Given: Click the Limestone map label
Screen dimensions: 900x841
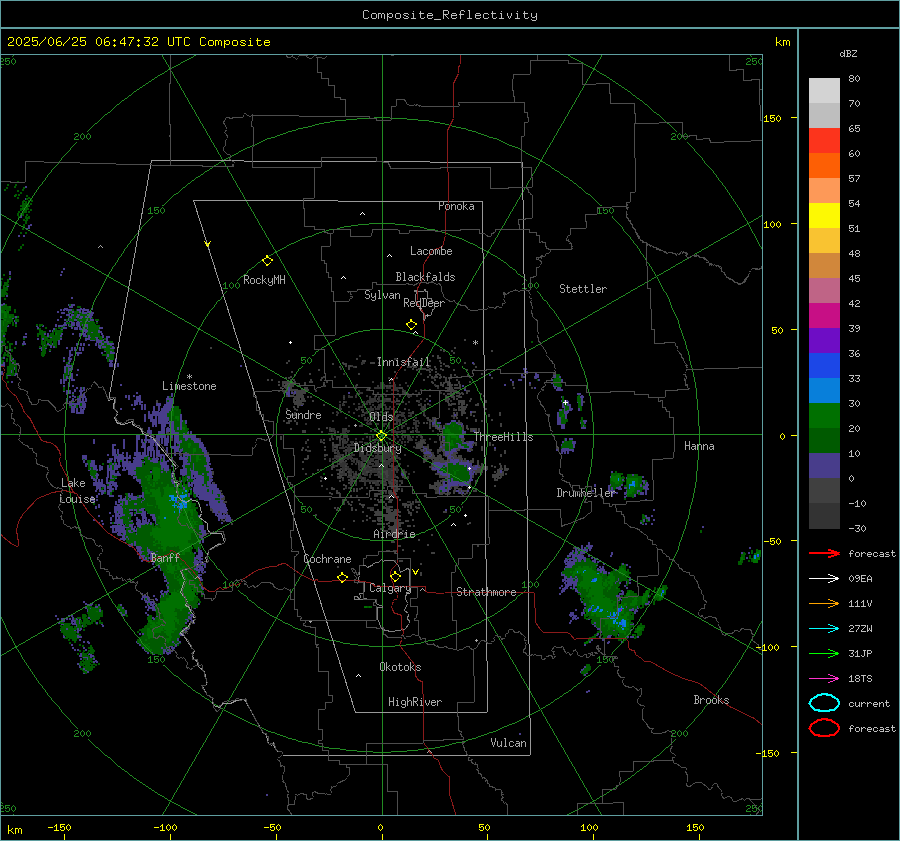Looking at the screenshot, I should 189,386.
